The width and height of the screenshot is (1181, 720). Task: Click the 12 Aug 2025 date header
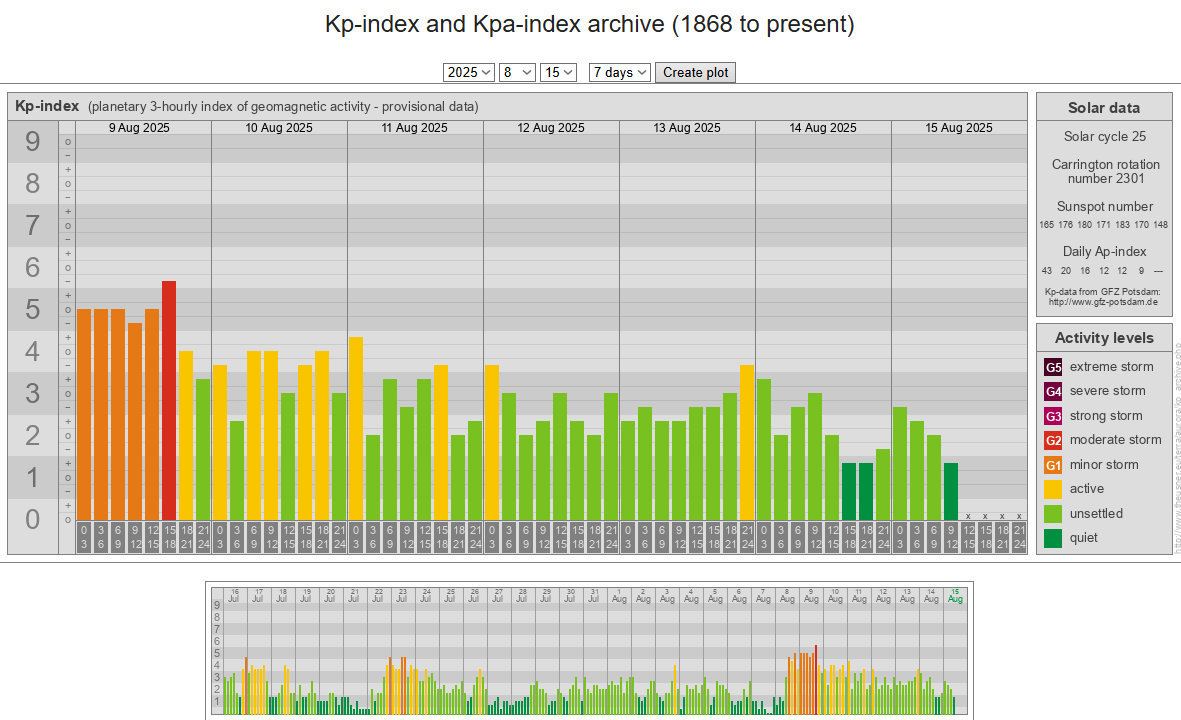[551, 128]
